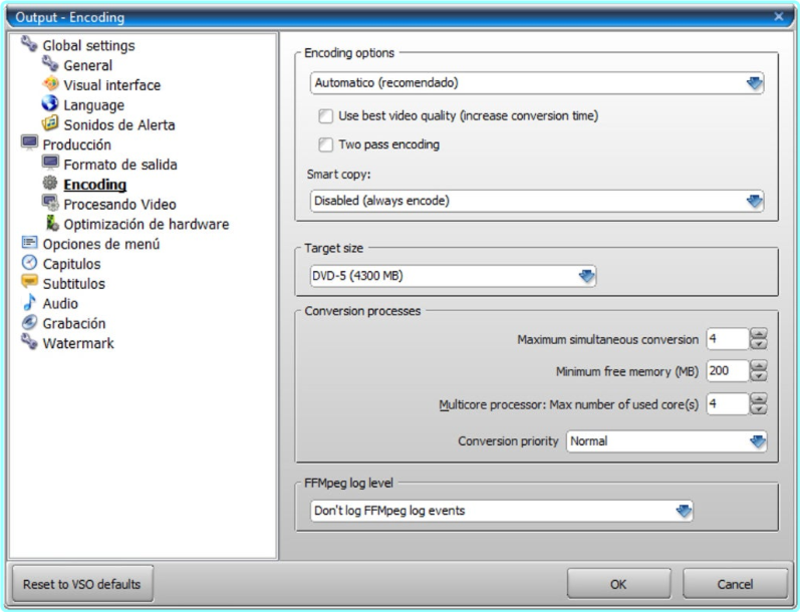Open the Conversion priority Normal dropdown

point(666,441)
